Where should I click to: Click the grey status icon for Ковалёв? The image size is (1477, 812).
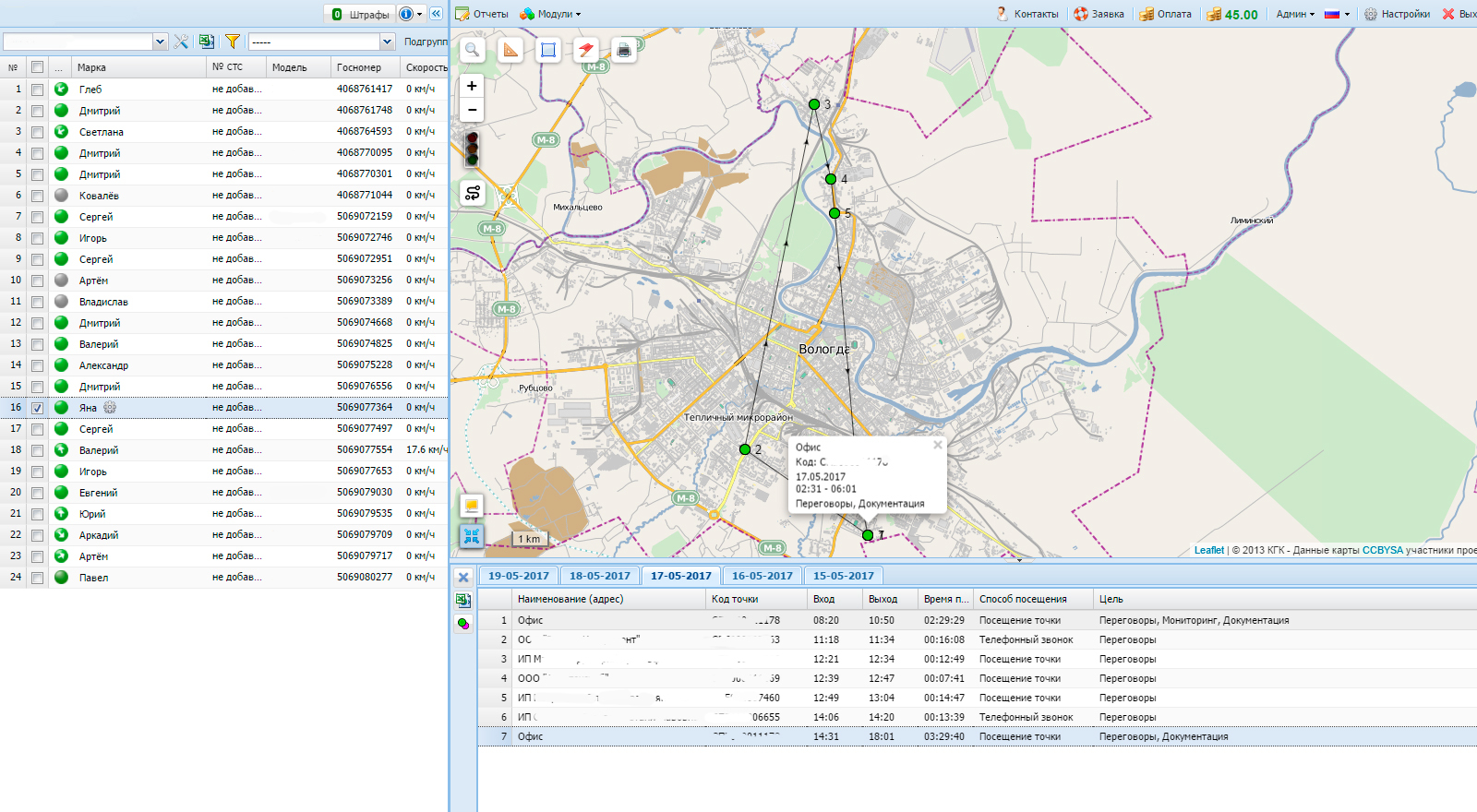tap(61, 195)
